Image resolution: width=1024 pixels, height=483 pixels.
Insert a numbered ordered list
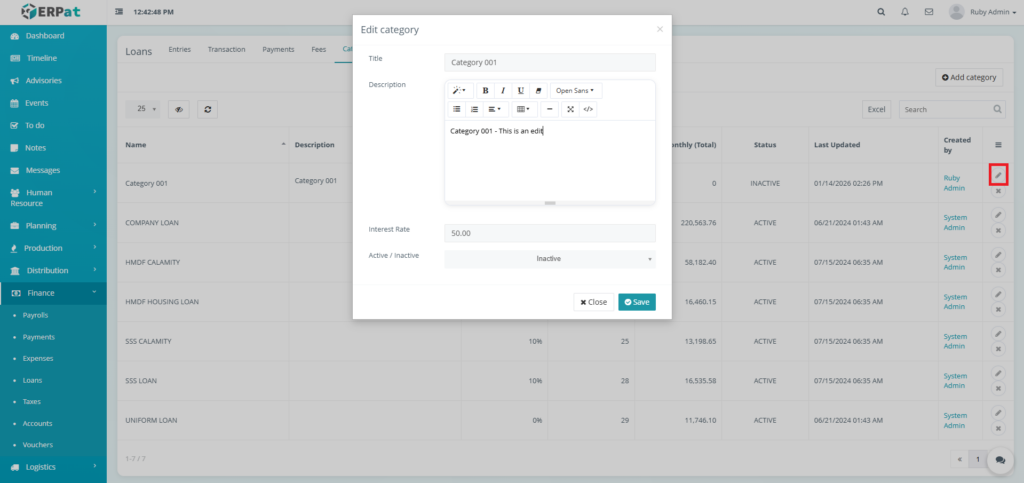[x=474, y=109]
